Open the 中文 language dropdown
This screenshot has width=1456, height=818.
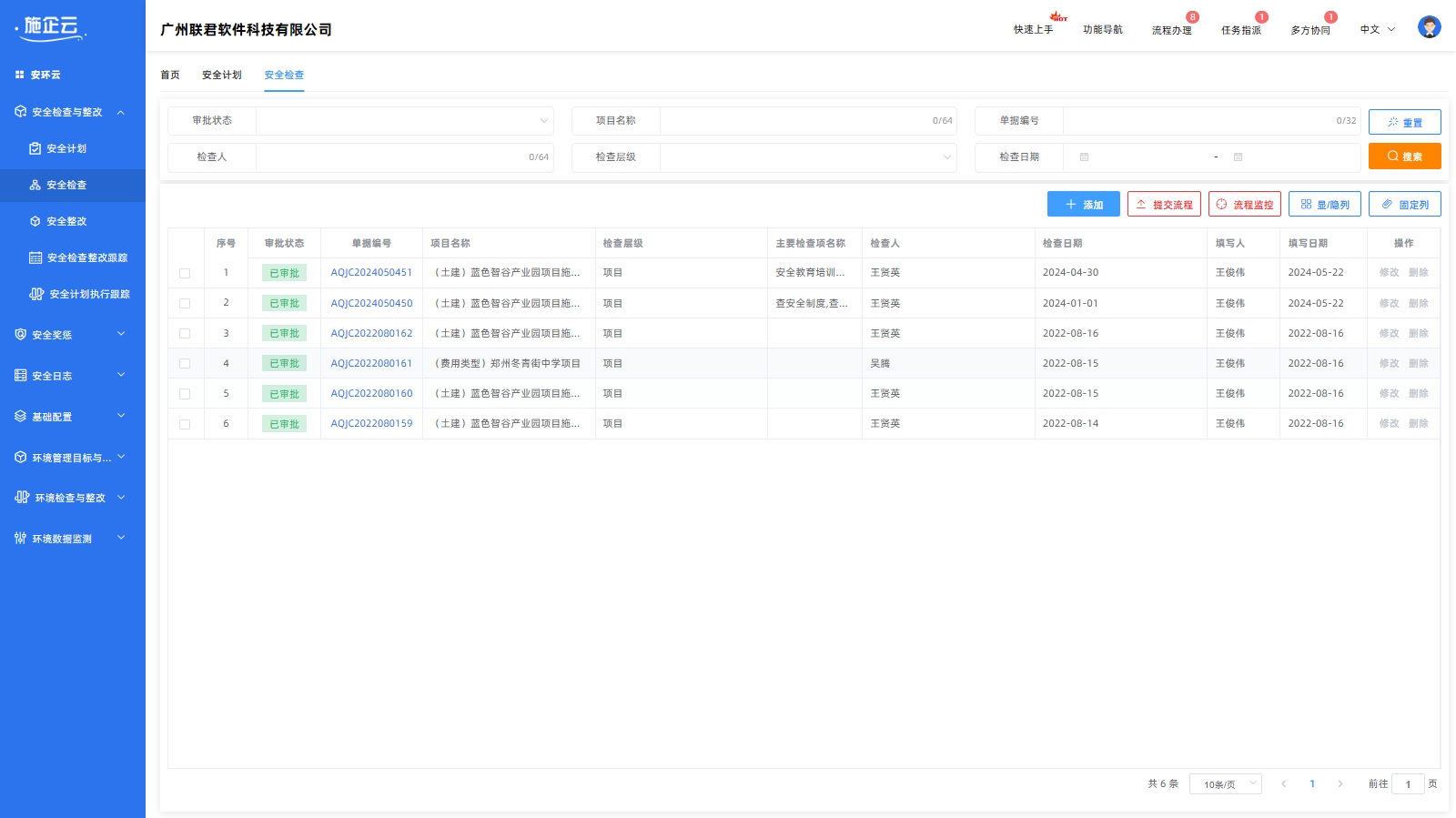[x=1378, y=29]
